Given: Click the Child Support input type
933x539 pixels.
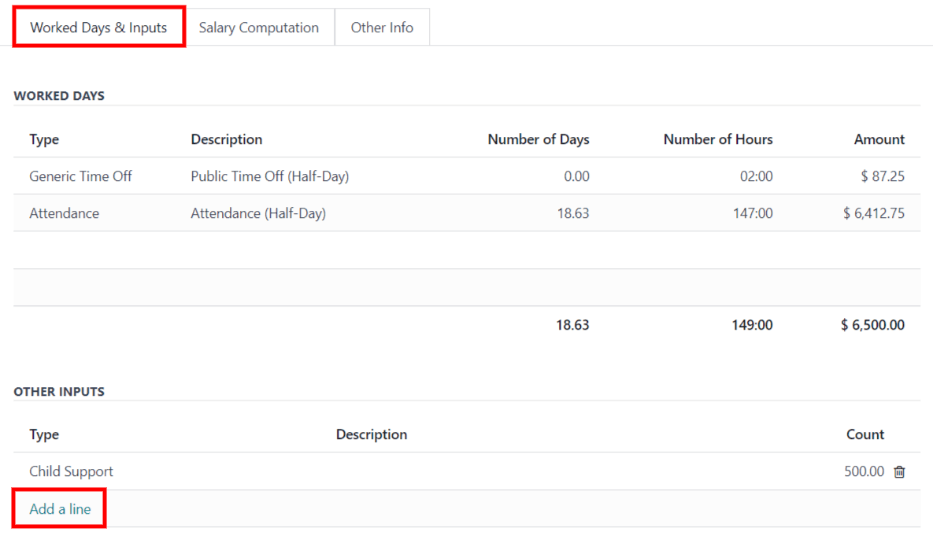Looking at the screenshot, I should click(71, 472).
